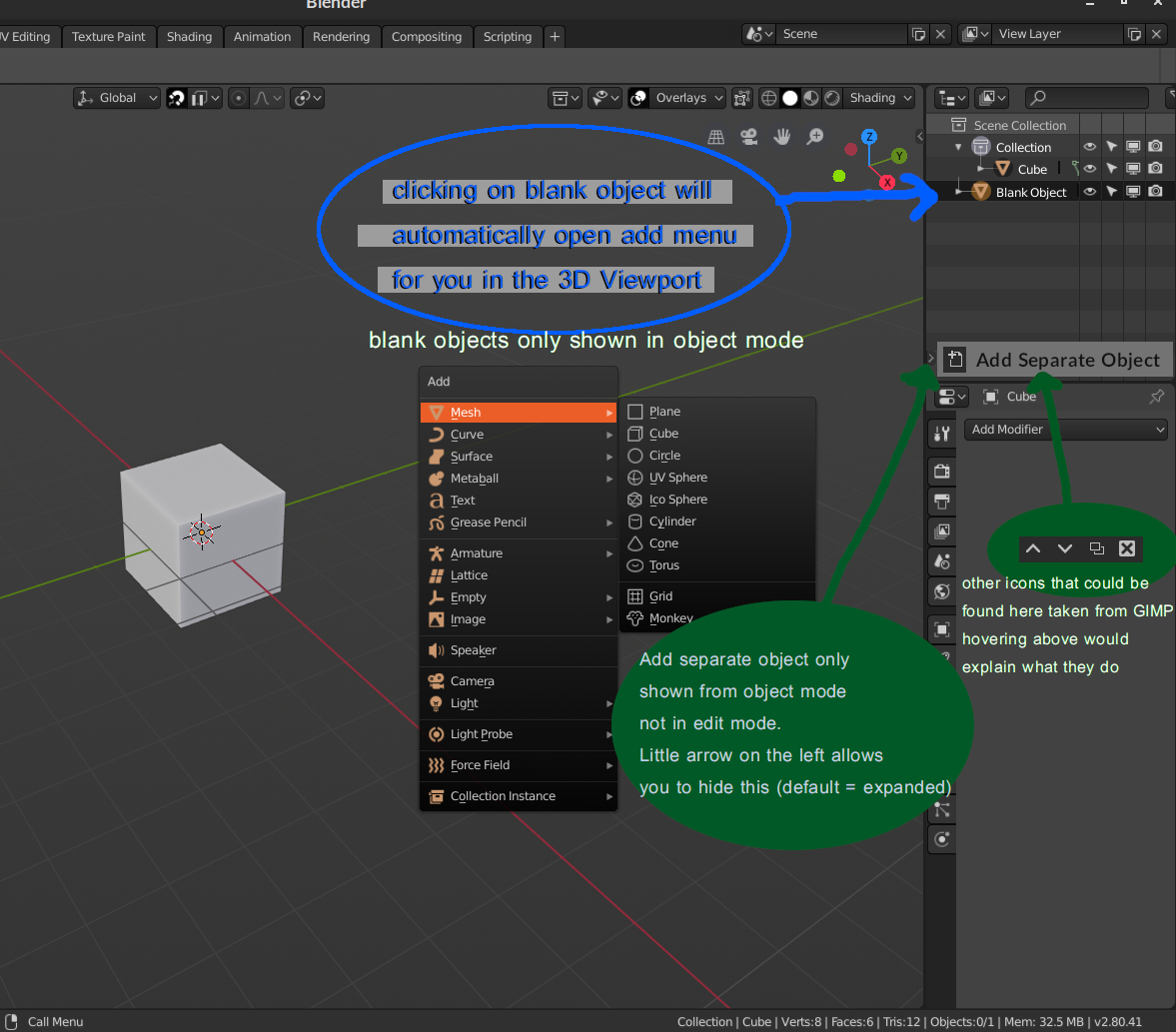Click the outliner search field

[x=1087, y=98]
